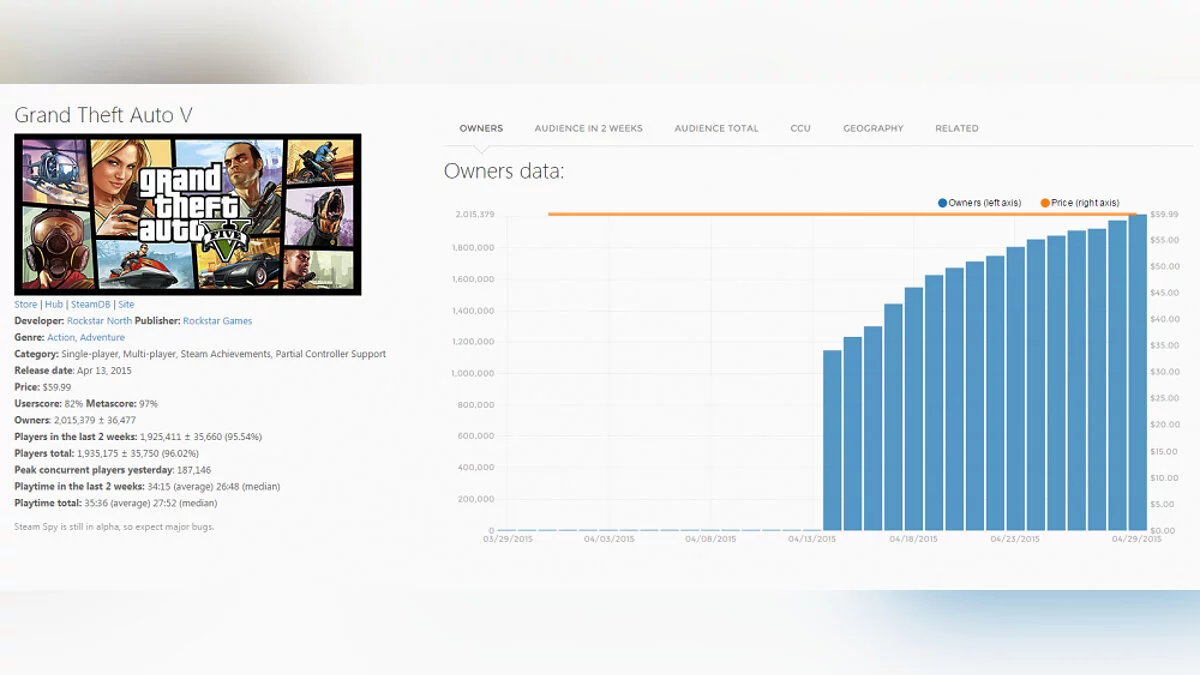Click Playtime in the last 2 weeks line

coord(147,487)
